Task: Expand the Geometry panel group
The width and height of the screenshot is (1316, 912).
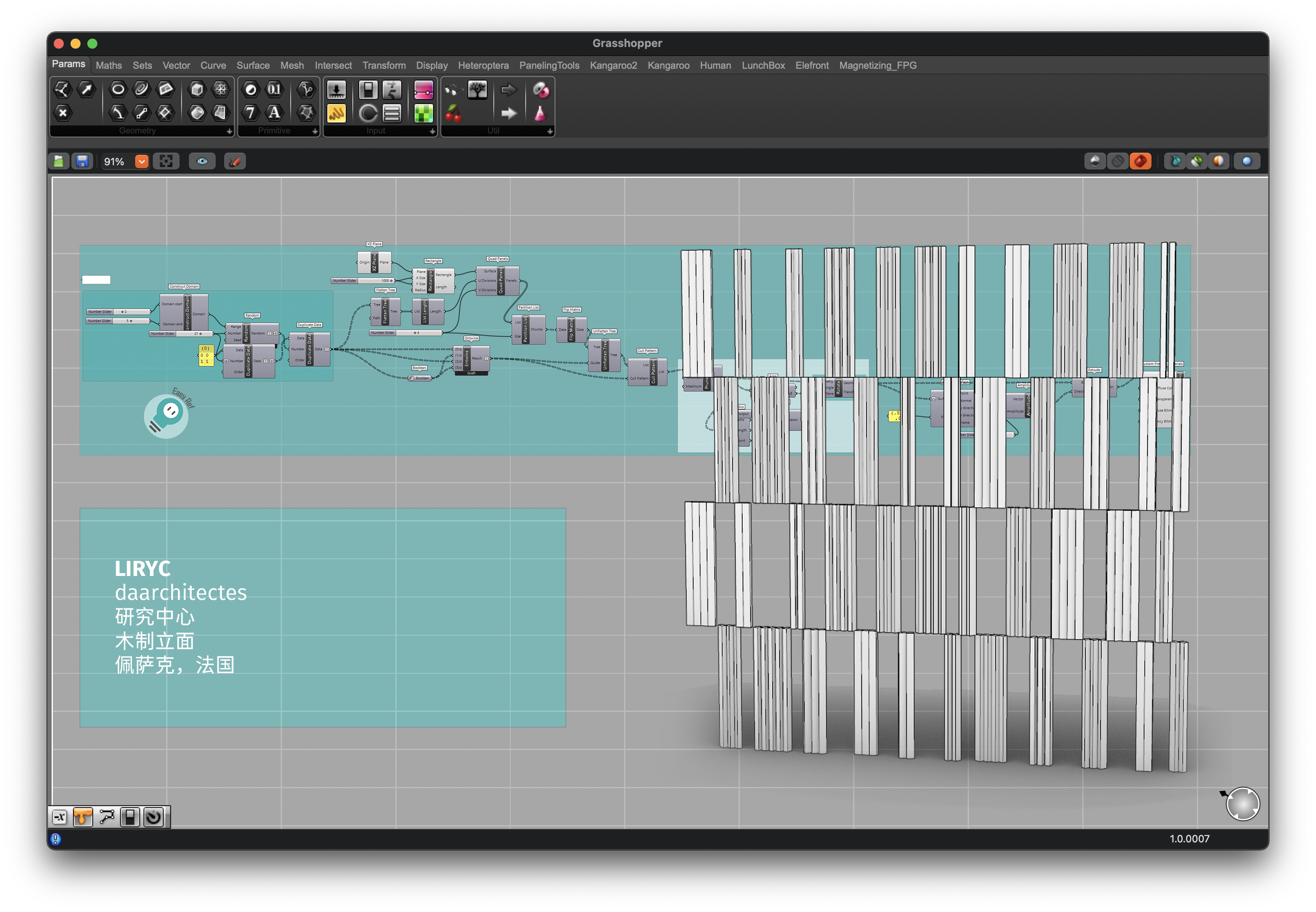Action: (229, 131)
